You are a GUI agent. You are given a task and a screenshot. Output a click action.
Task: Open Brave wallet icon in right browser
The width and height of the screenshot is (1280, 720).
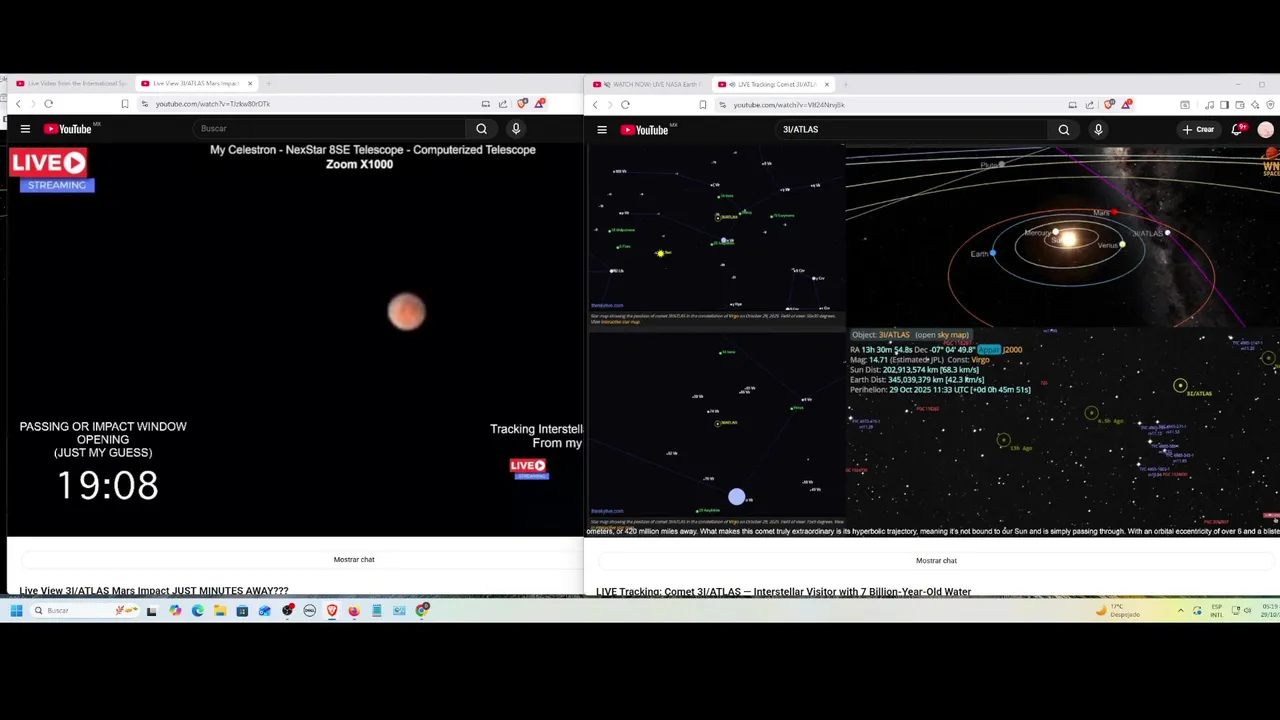click(1240, 105)
